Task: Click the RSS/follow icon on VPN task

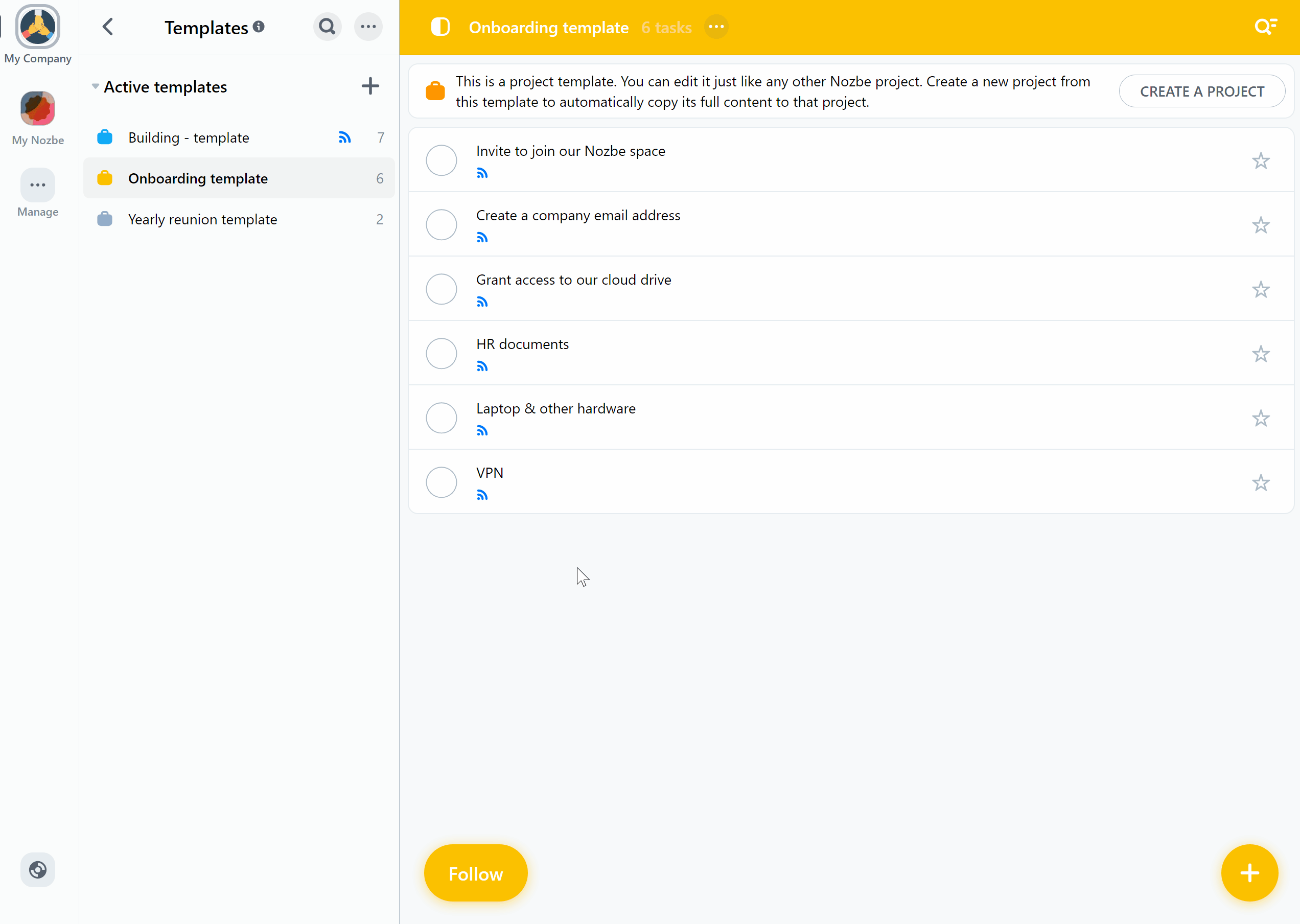Action: pos(482,495)
